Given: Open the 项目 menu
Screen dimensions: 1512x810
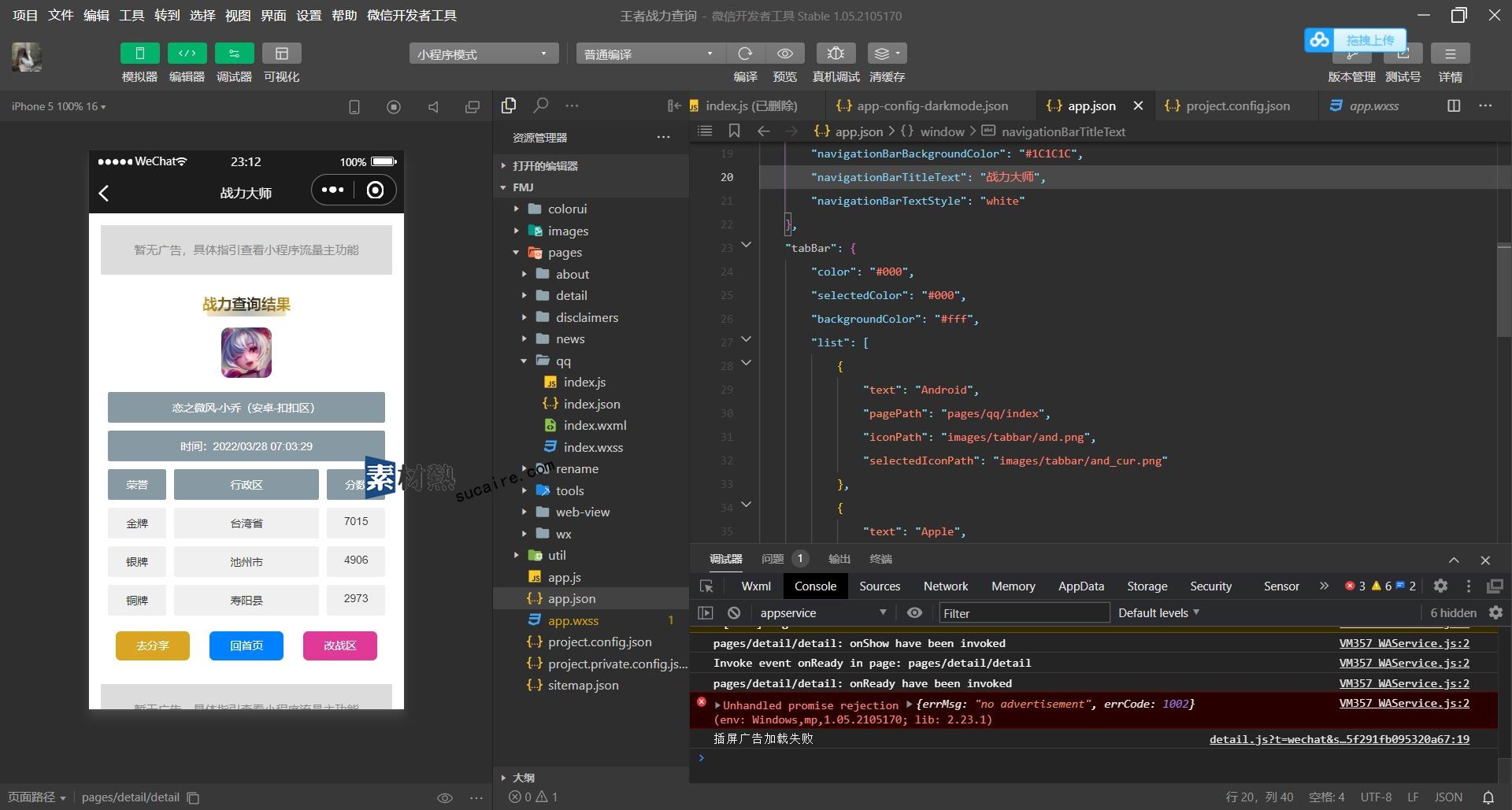Looking at the screenshot, I should tap(25, 15).
